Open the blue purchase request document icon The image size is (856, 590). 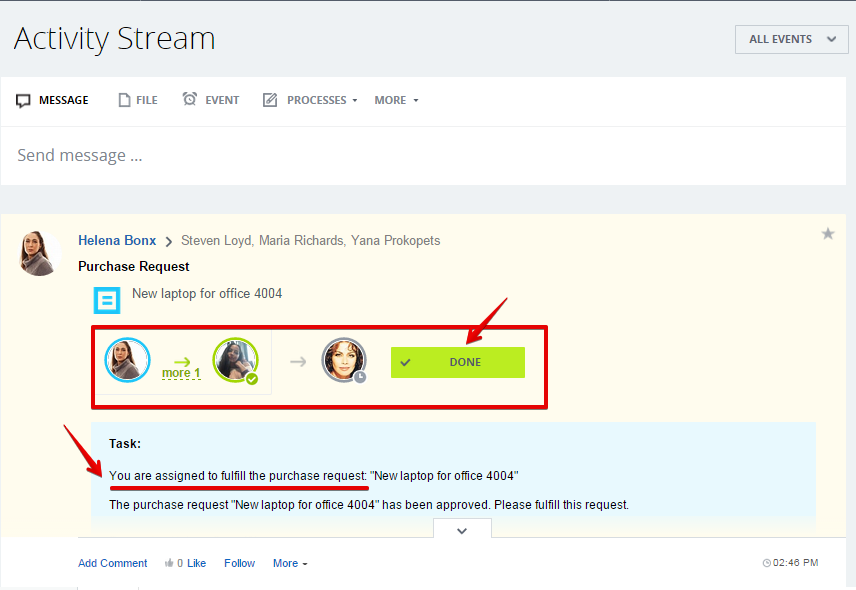106,300
